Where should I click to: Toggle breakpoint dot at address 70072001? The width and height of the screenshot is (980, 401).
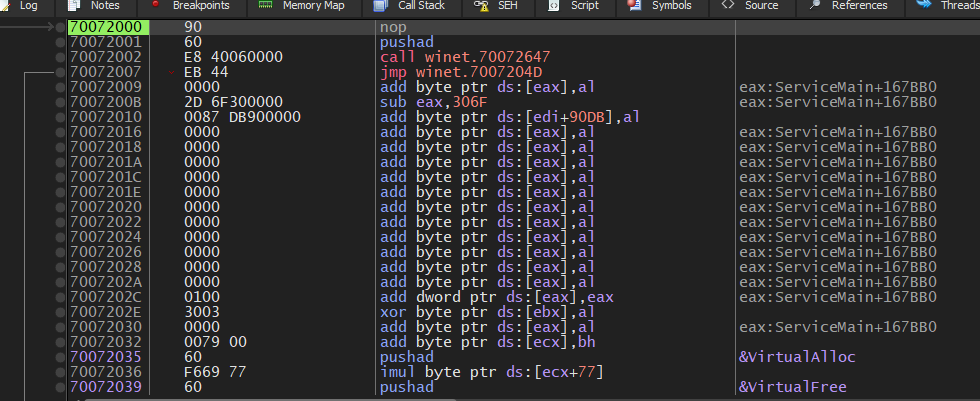[62, 43]
